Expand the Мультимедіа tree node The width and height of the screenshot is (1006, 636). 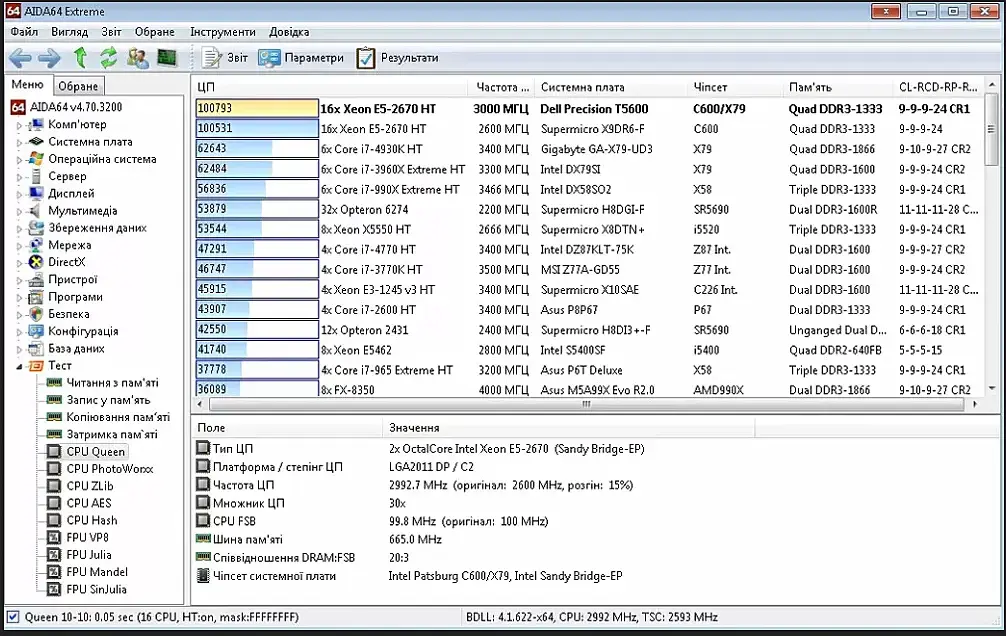click(19, 211)
